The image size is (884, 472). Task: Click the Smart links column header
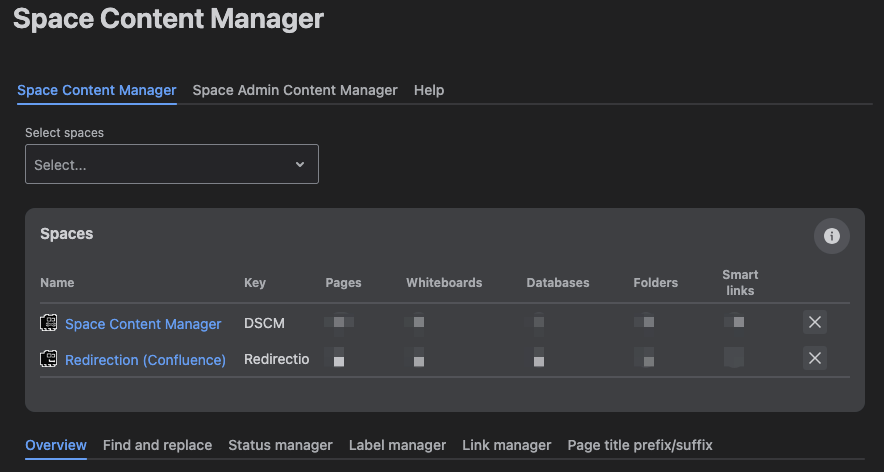[740, 283]
